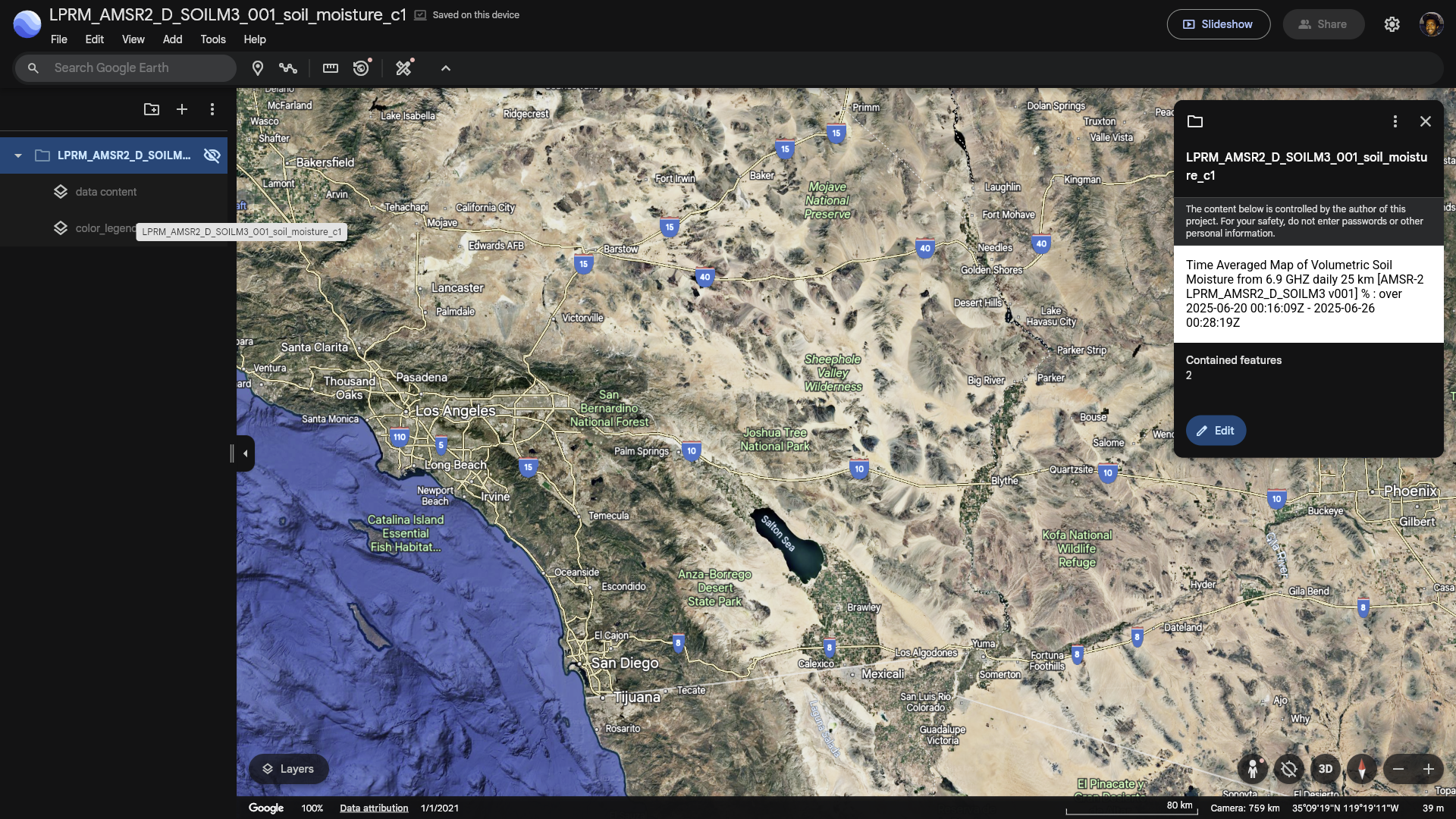Collapse the LPRM_AMSR2_D_SOILM project folder arrow
Screen dimensions: 1456x819
17,155
